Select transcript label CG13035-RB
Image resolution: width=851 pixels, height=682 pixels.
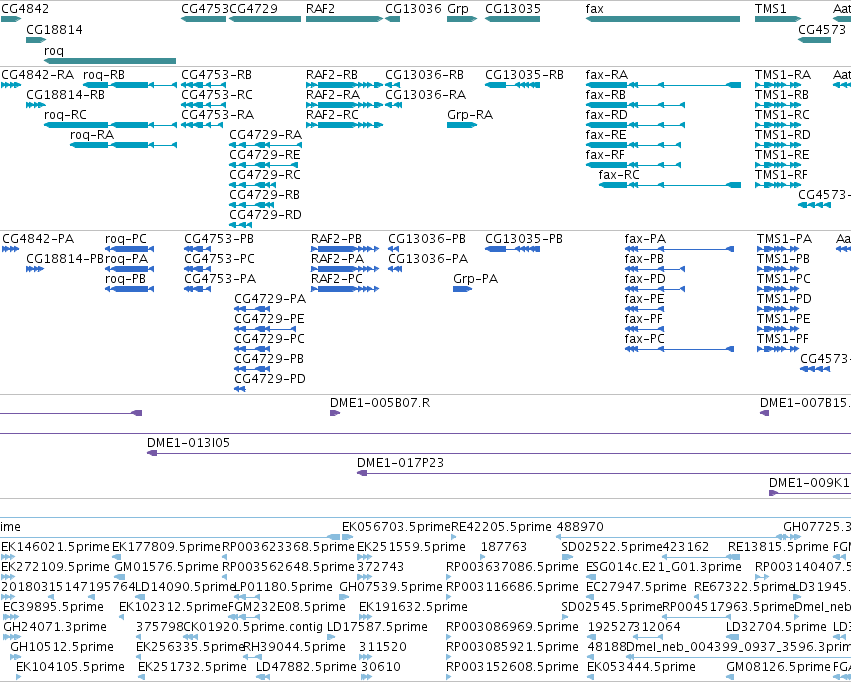click(524, 75)
